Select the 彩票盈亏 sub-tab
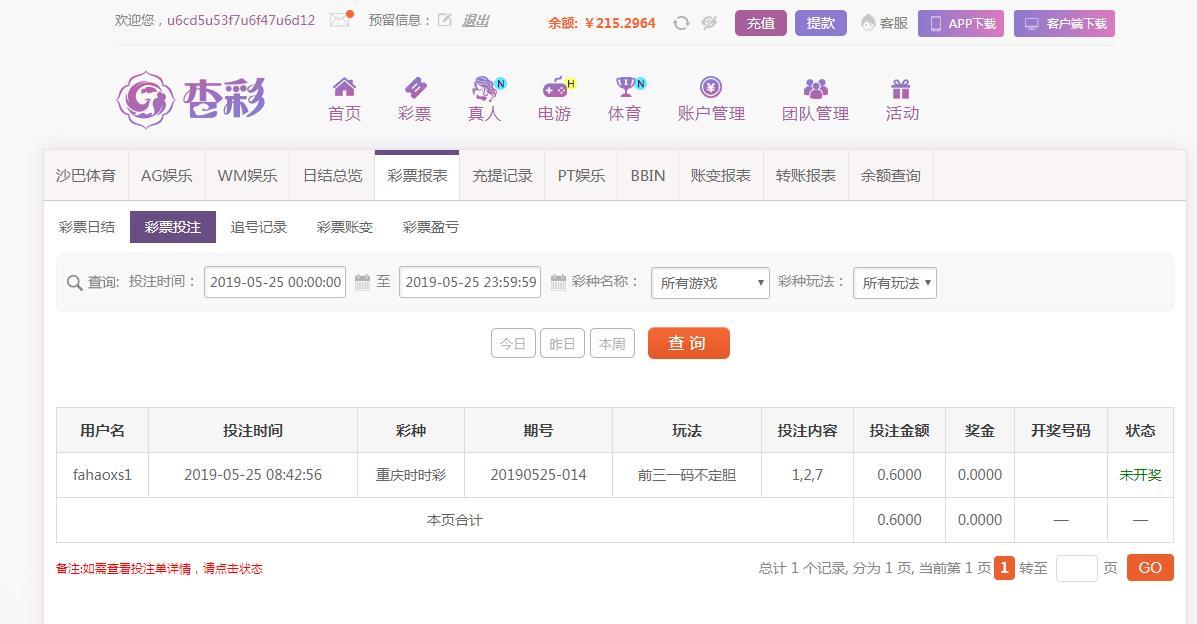The height and width of the screenshot is (624, 1197). (431, 227)
